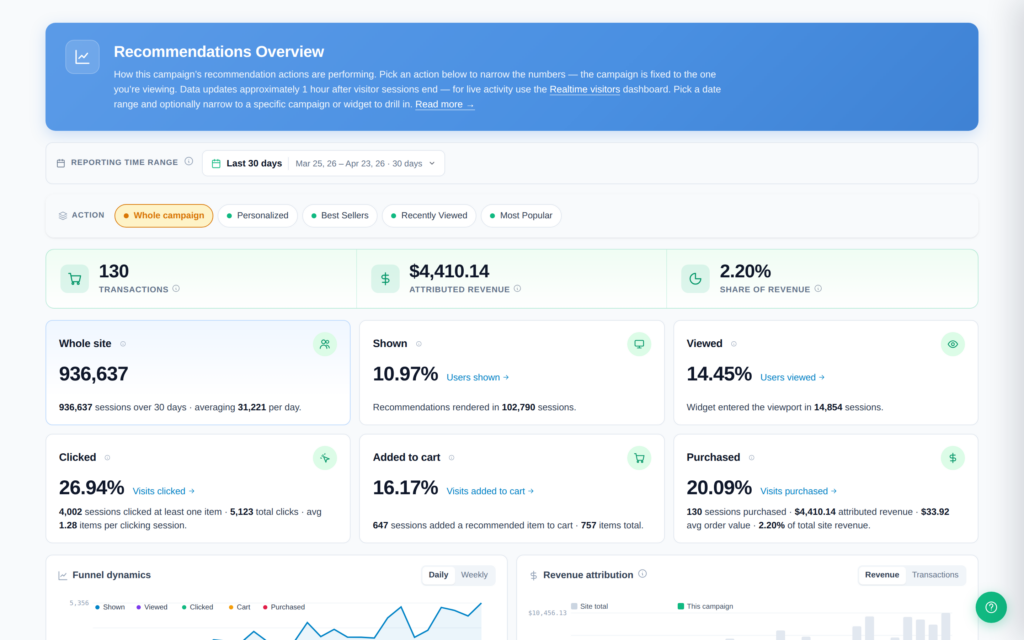Toggle the Shown series in funnel legend
Image resolution: width=1024 pixels, height=640 pixels.
tap(110, 607)
